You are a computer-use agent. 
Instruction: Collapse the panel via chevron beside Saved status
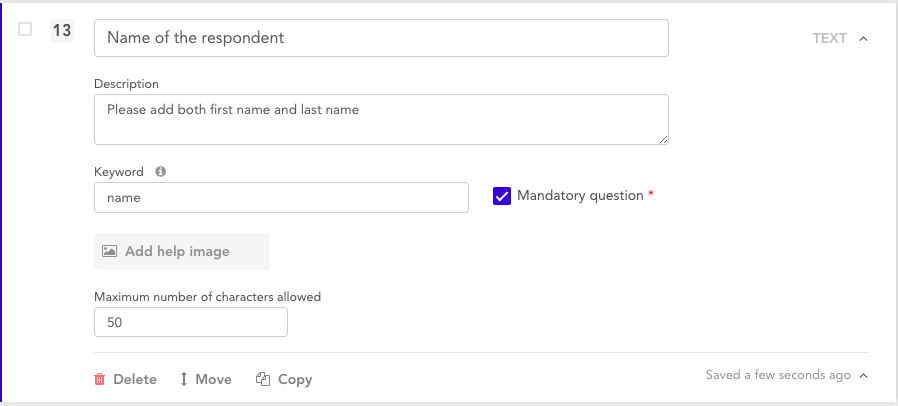(x=864, y=376)
